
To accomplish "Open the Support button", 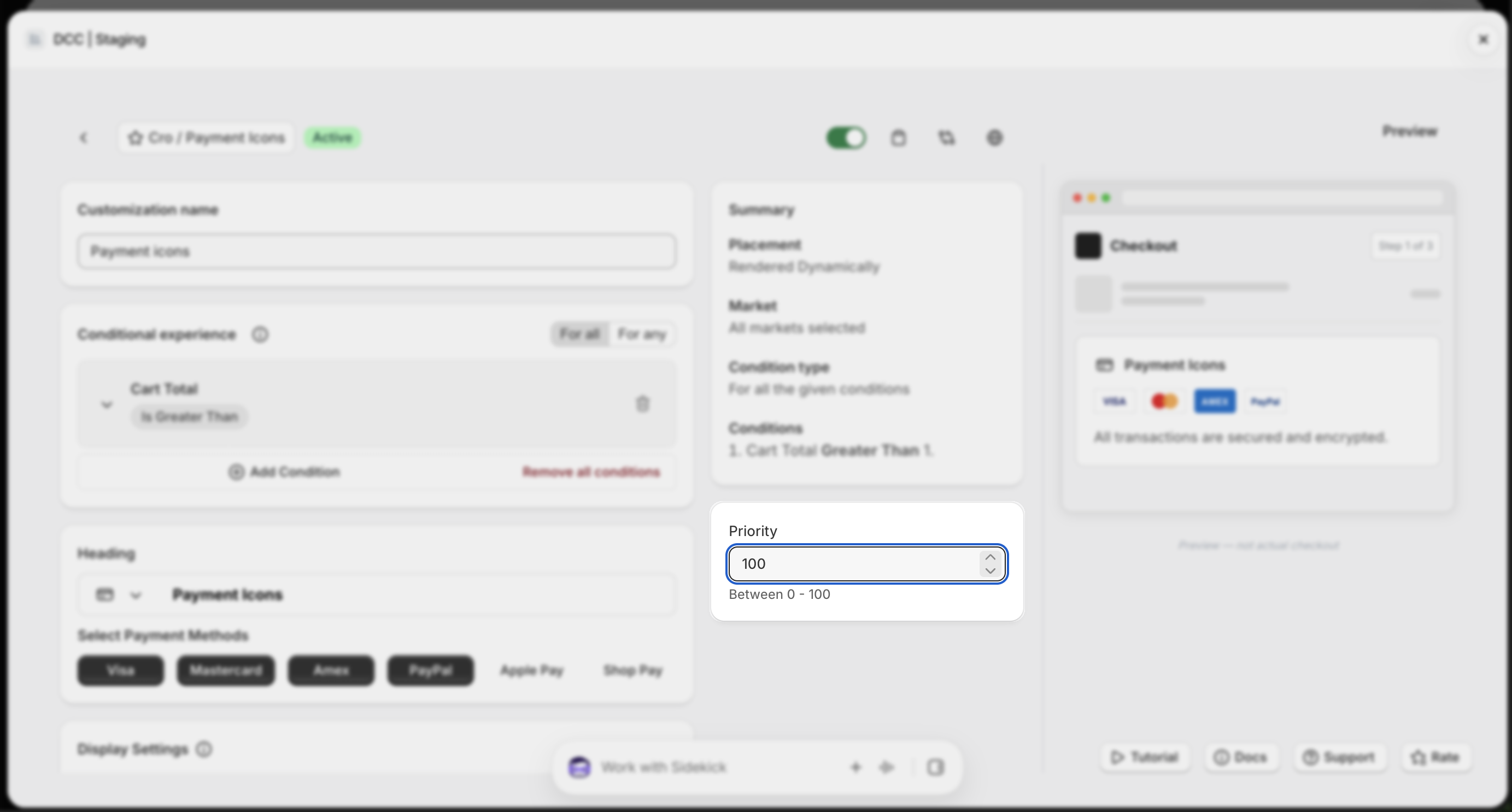I will [1339, 757].
